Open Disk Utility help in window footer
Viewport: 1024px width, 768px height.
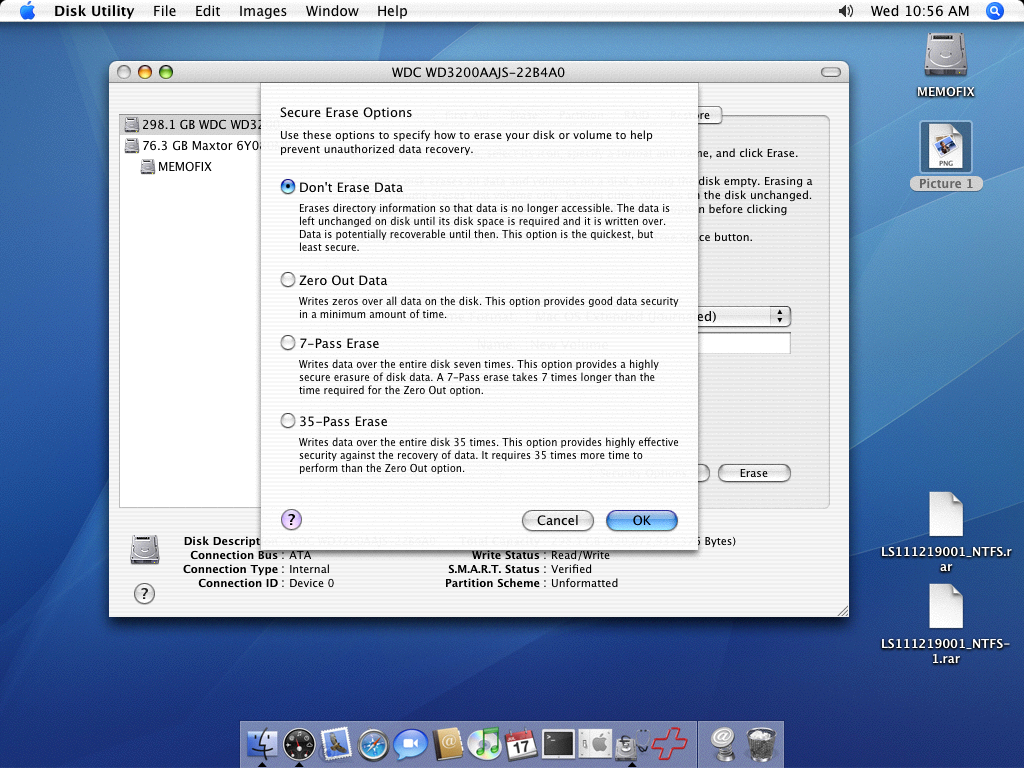(144, 594)
